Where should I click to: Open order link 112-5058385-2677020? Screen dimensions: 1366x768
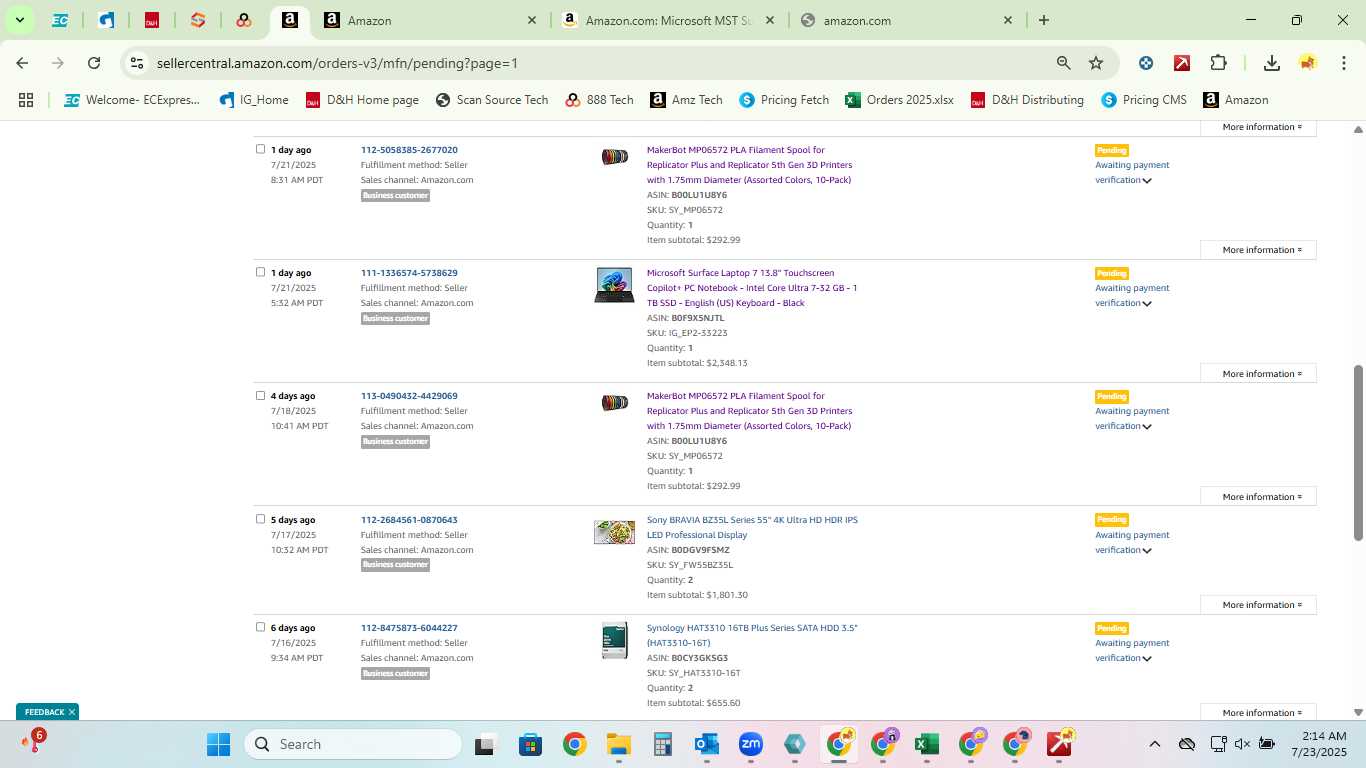tap(409, 150)
